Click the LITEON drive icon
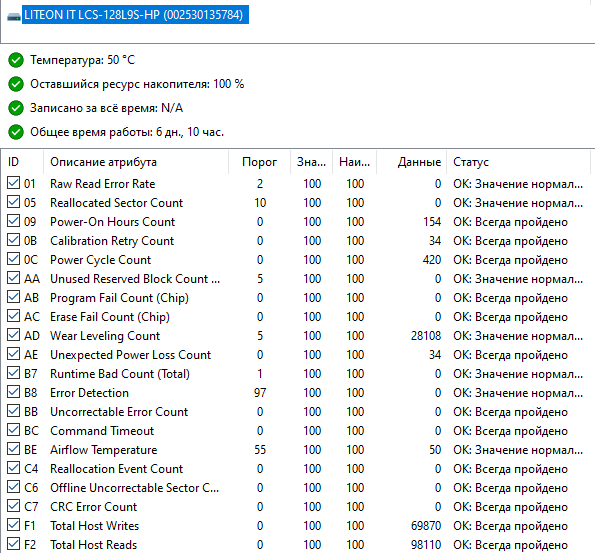 14,16
